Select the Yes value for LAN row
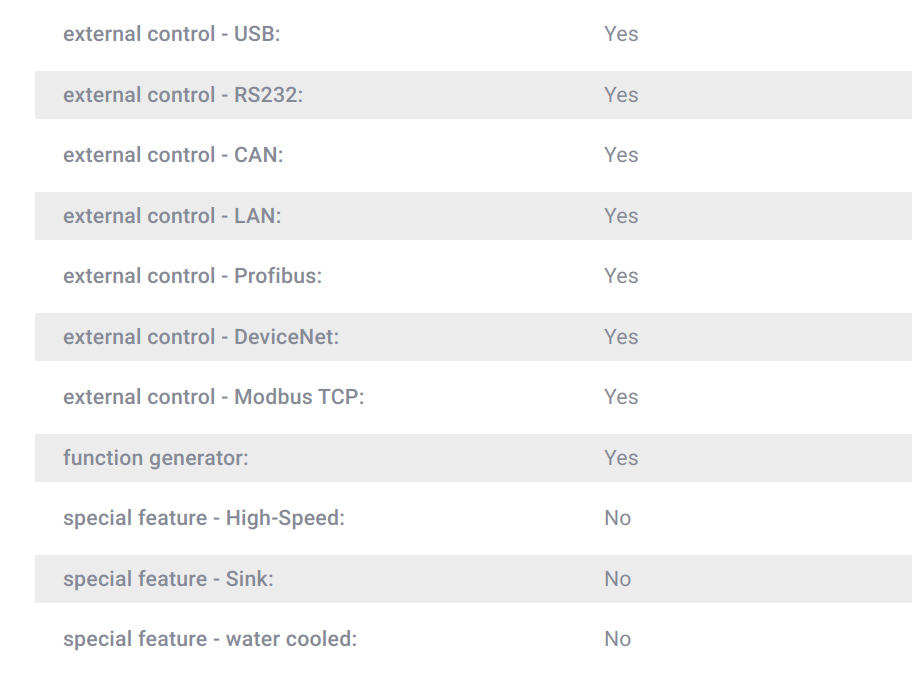The image size is (912, 696). [x=621, y=216]
